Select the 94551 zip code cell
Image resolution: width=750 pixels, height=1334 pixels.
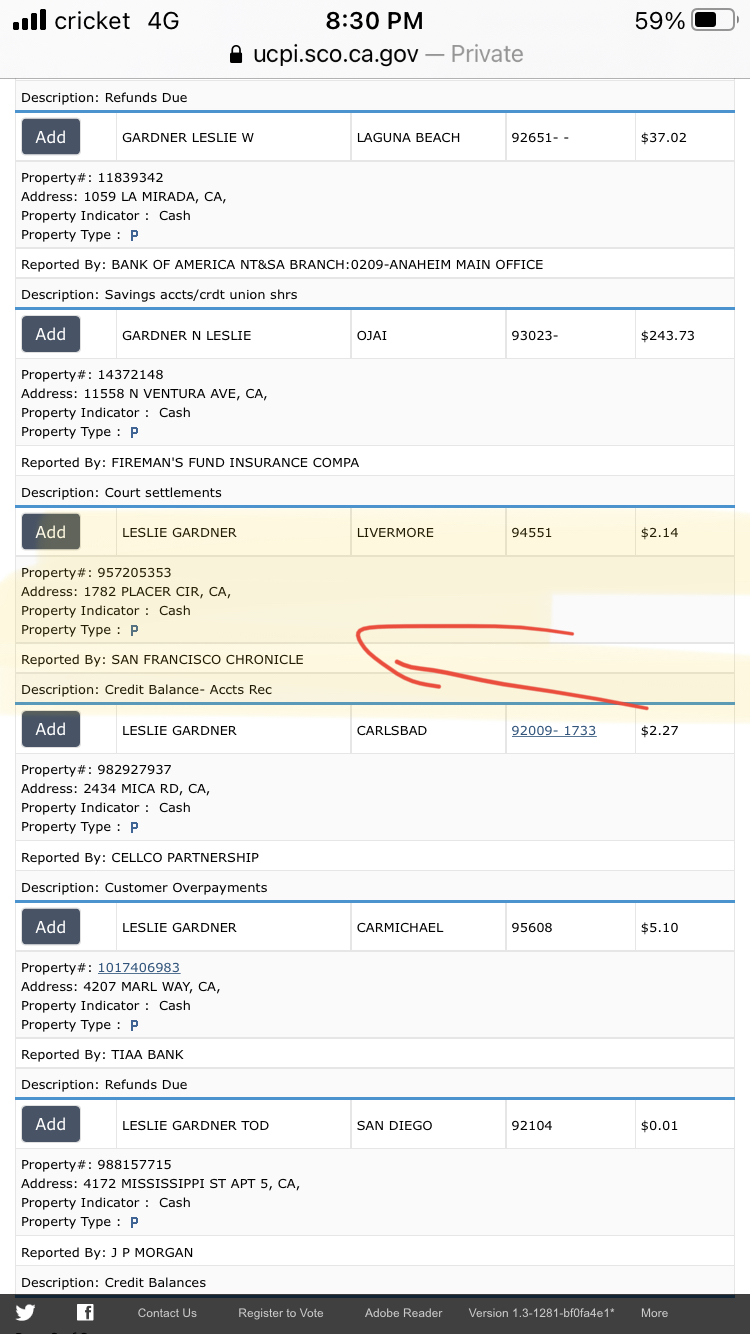point(569,532)
